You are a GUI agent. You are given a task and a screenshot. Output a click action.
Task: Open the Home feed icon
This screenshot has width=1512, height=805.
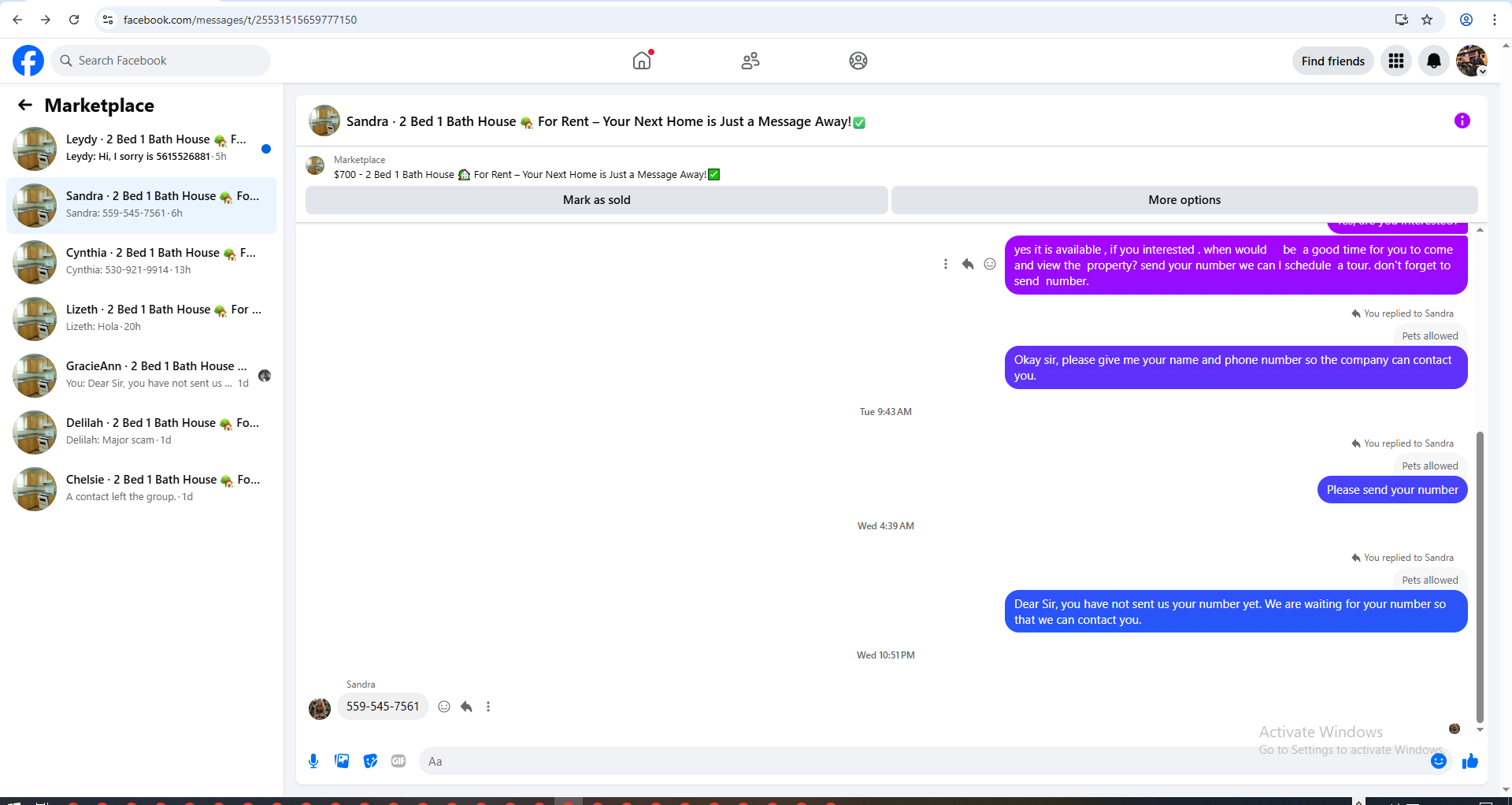click(x=642, y=61)
